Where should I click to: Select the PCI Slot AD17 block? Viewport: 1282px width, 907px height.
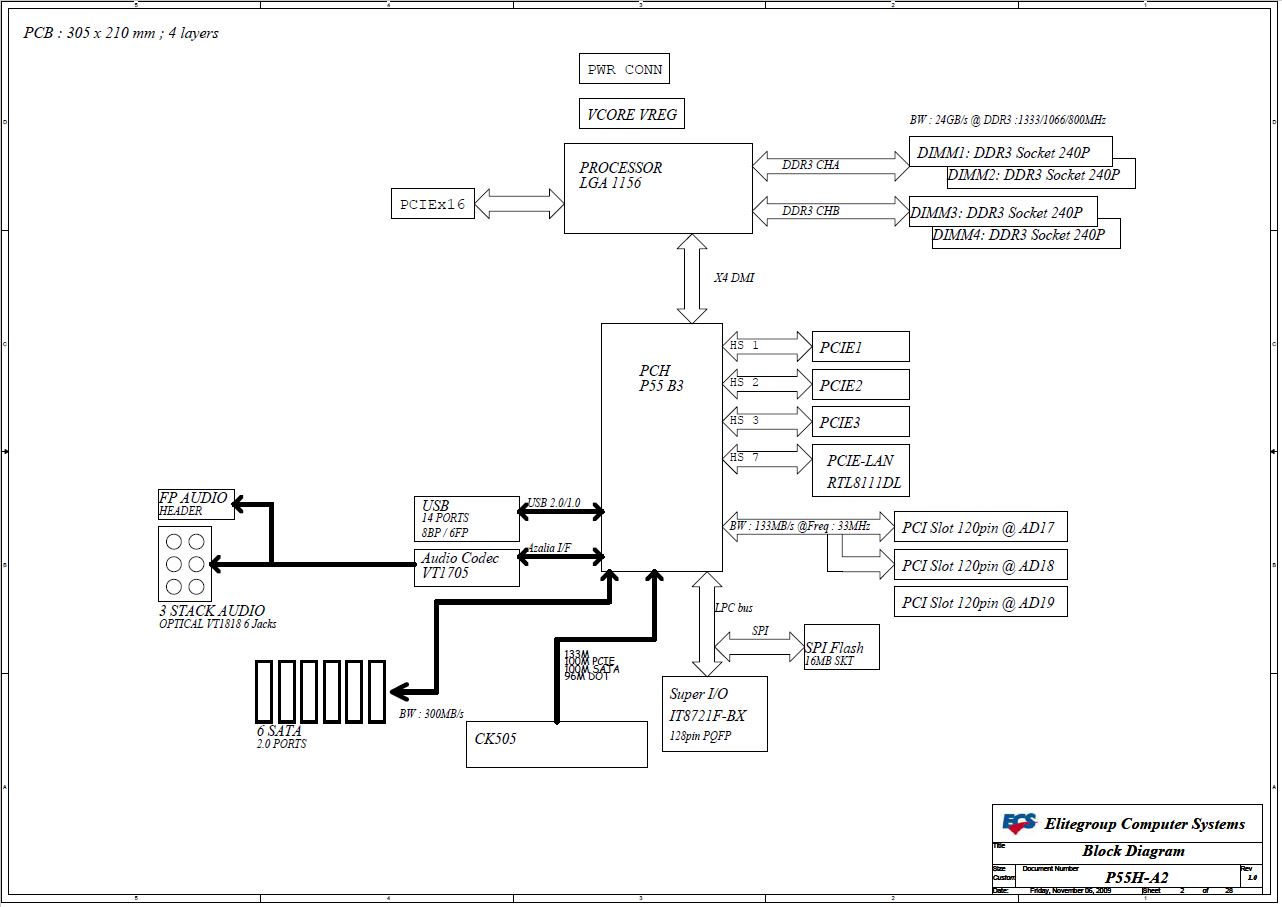981,527
